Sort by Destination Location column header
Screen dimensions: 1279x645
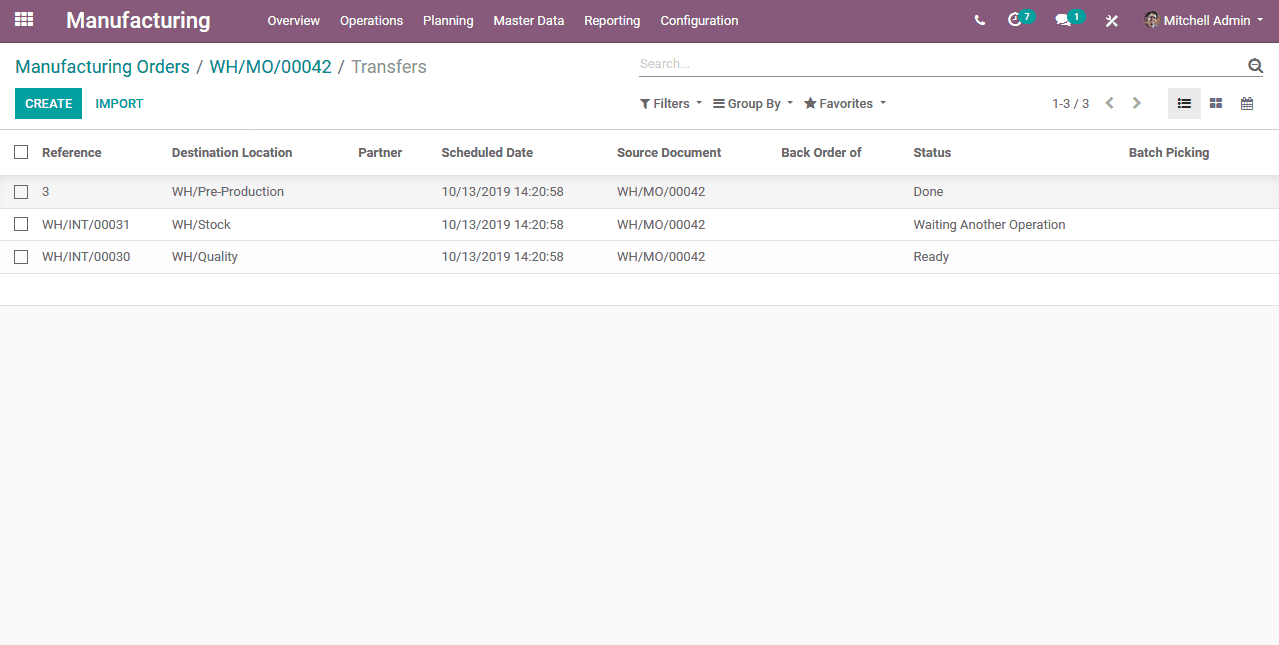click(232, 153)
